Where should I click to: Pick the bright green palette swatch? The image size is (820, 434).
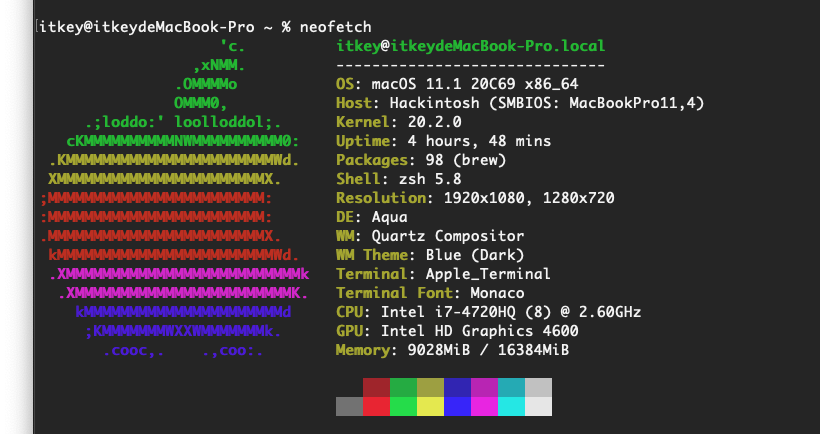coord(404,406)
